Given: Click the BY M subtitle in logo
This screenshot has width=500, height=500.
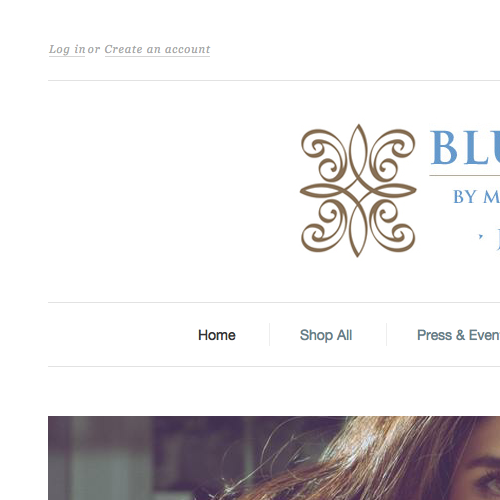Looking at the screenshot, I should tap(476, 197).
